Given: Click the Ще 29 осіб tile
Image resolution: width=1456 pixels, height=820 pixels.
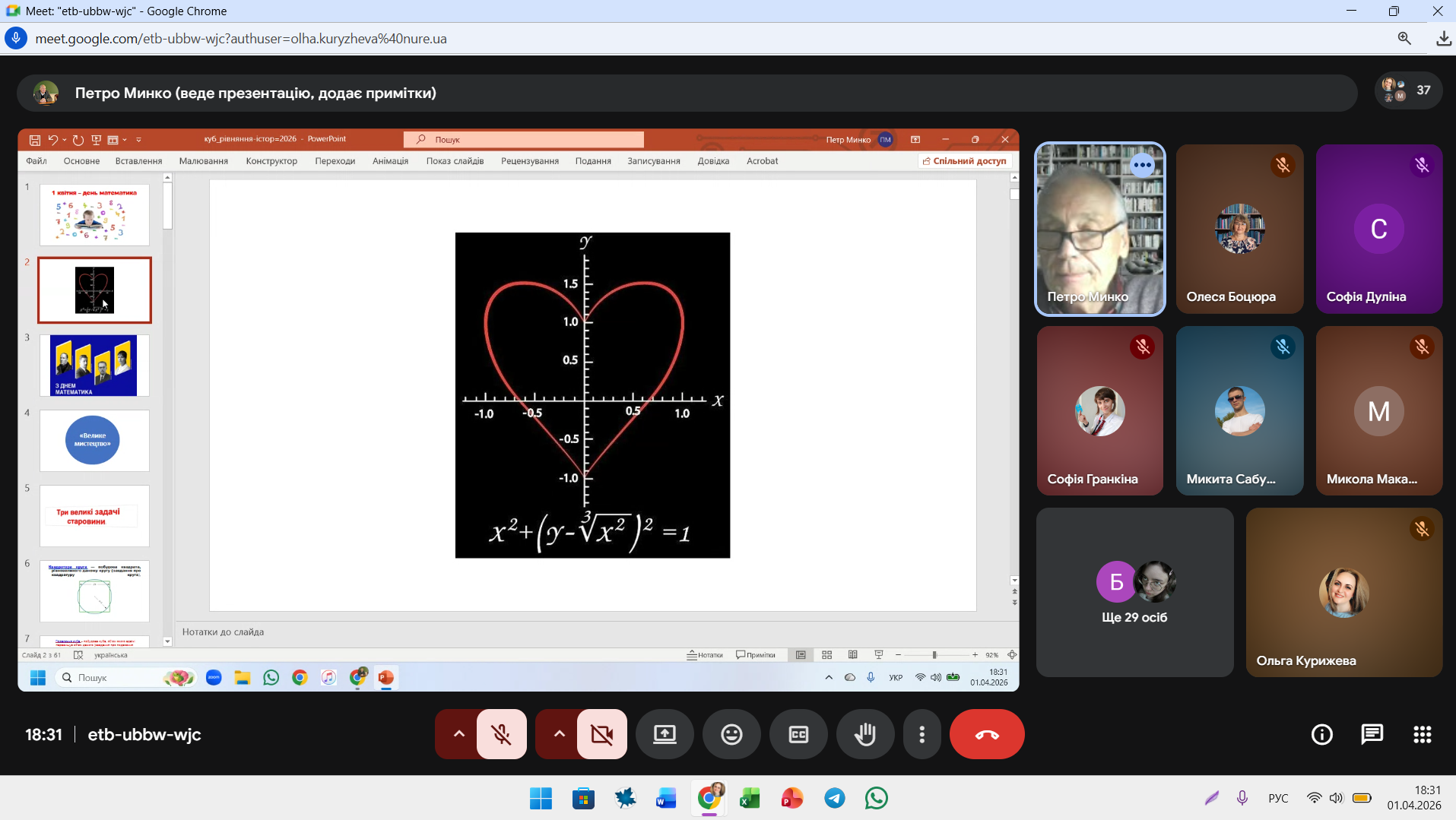Looking at the screenshot, I should point(1134,592).
